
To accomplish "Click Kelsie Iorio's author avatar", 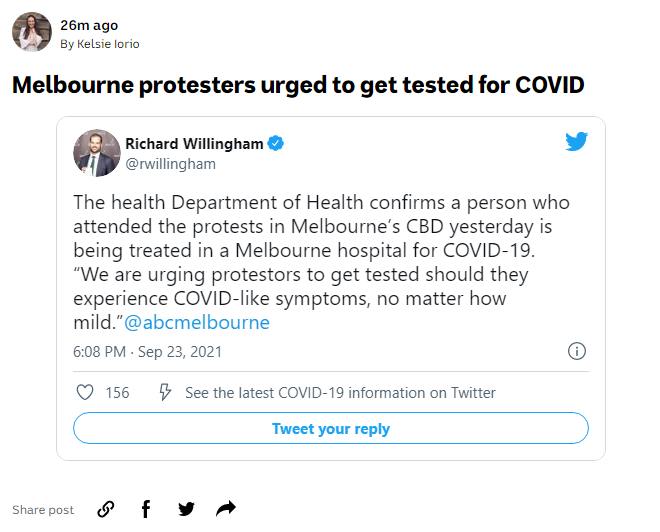I will [x=31, y=33].
